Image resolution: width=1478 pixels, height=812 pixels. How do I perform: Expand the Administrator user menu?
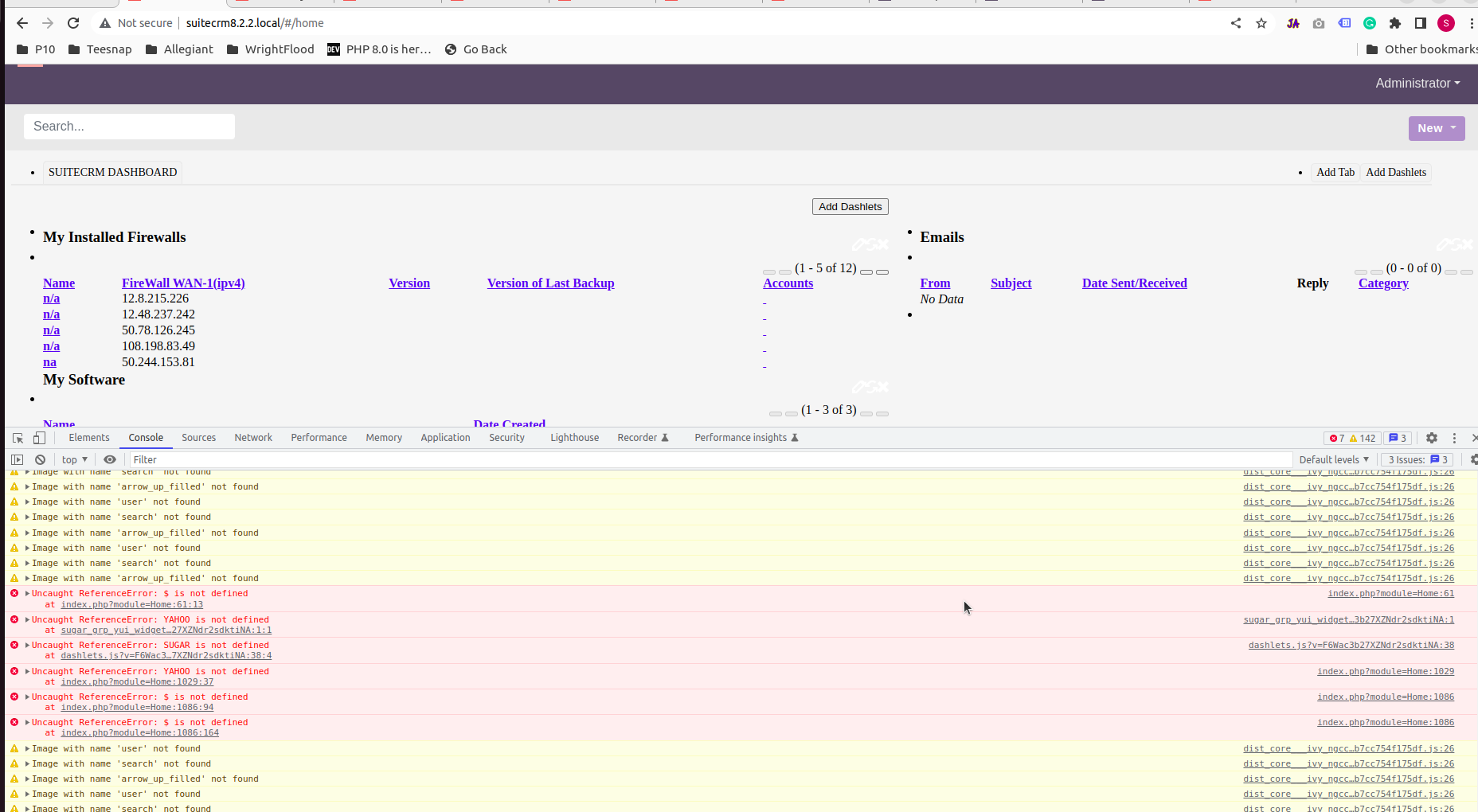[1417, 83]
